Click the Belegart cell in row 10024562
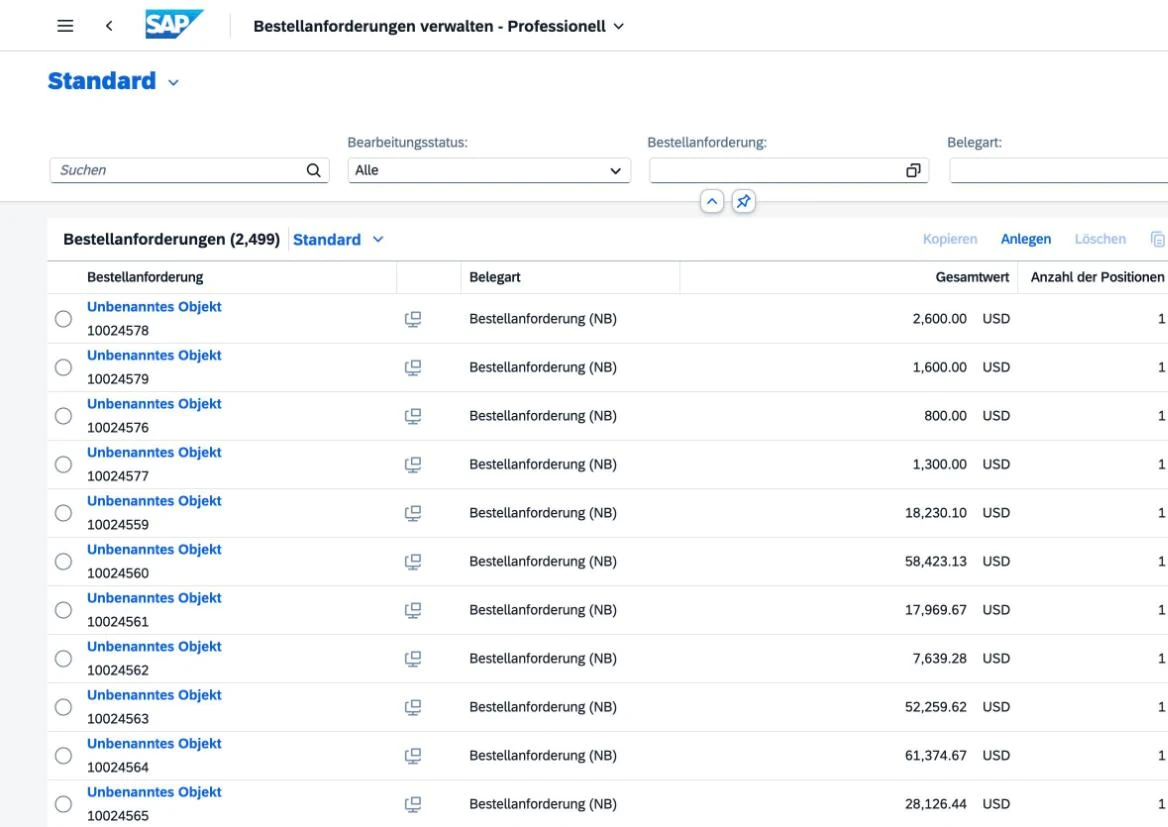 point(543,658)
